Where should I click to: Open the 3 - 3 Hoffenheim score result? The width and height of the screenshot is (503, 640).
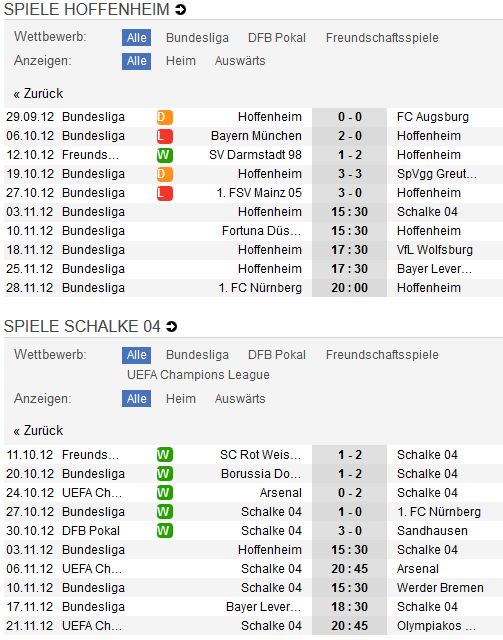[349, 174]
